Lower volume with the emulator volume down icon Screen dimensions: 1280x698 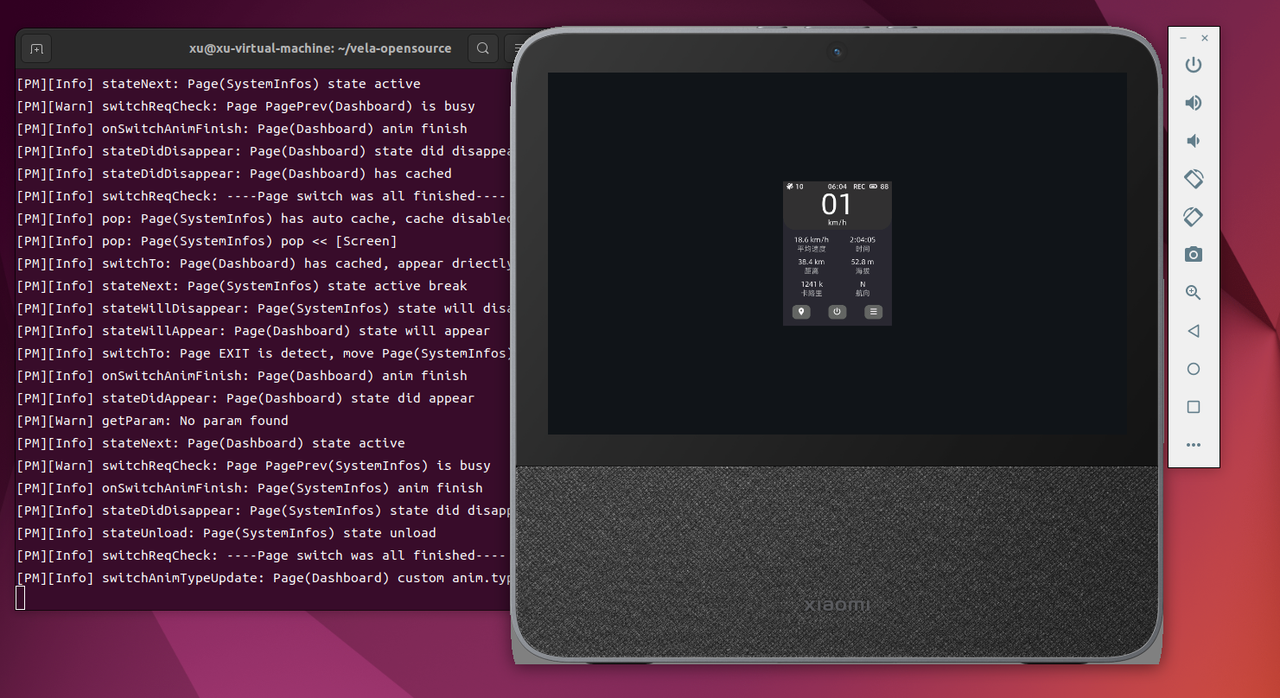point(1193,141)
